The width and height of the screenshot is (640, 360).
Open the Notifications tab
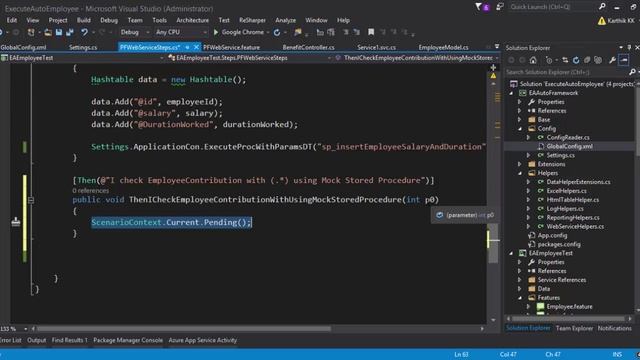614,328
